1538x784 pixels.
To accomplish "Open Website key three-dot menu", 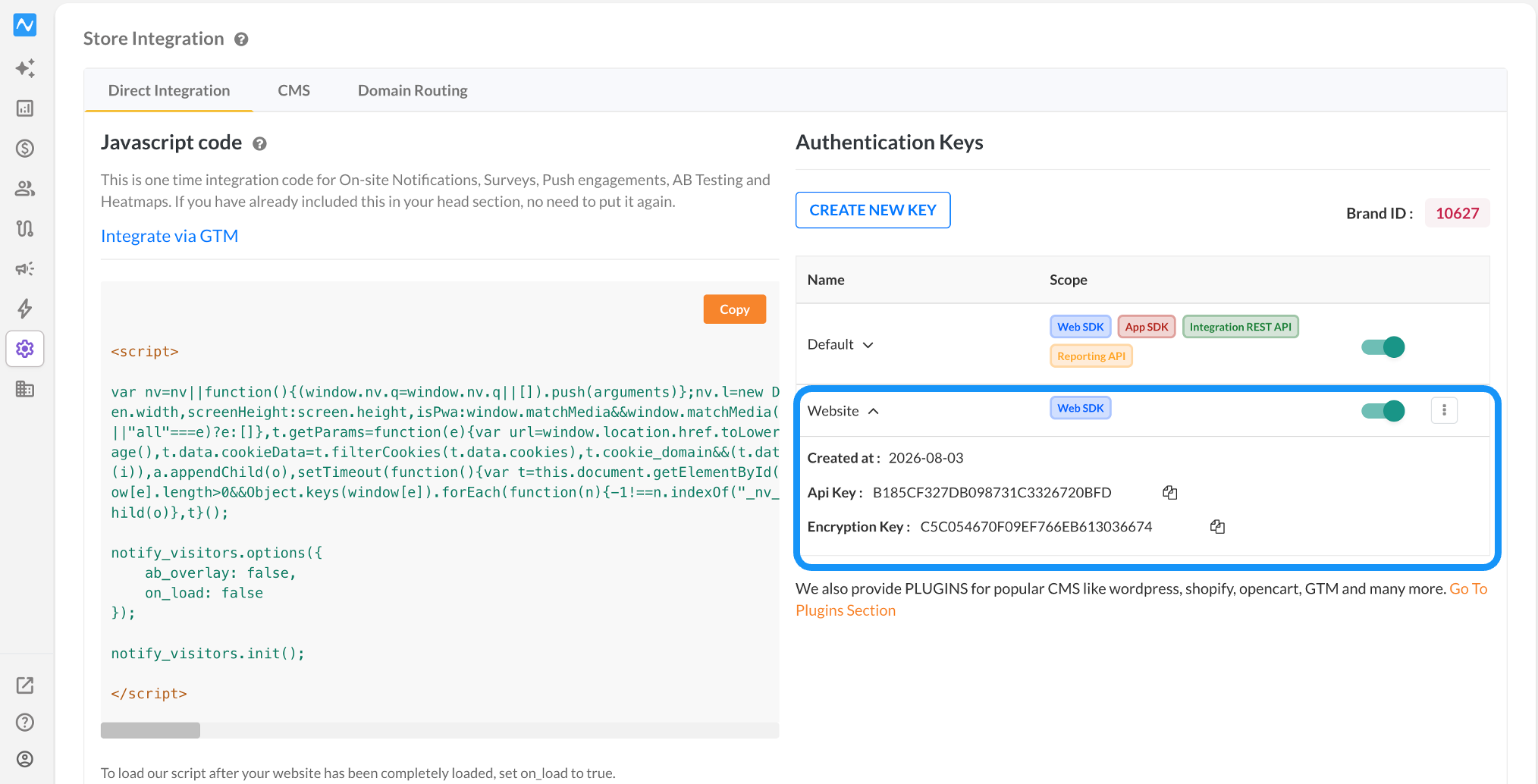I will click(x=1444, y=410).
